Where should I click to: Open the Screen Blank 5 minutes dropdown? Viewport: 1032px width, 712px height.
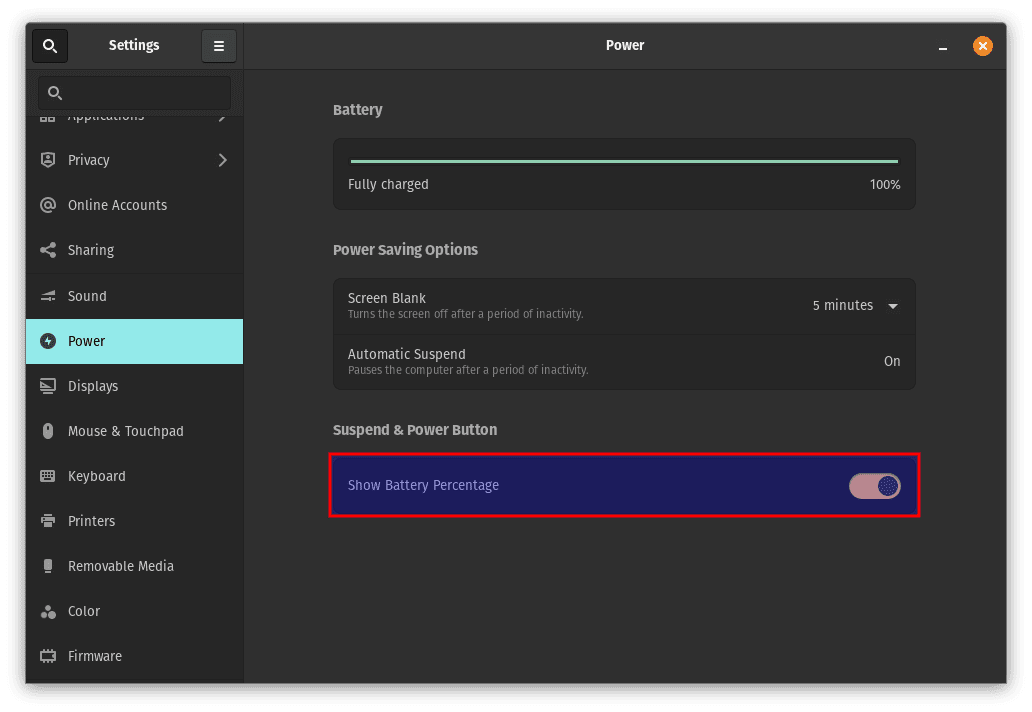(x=855, y=306)
